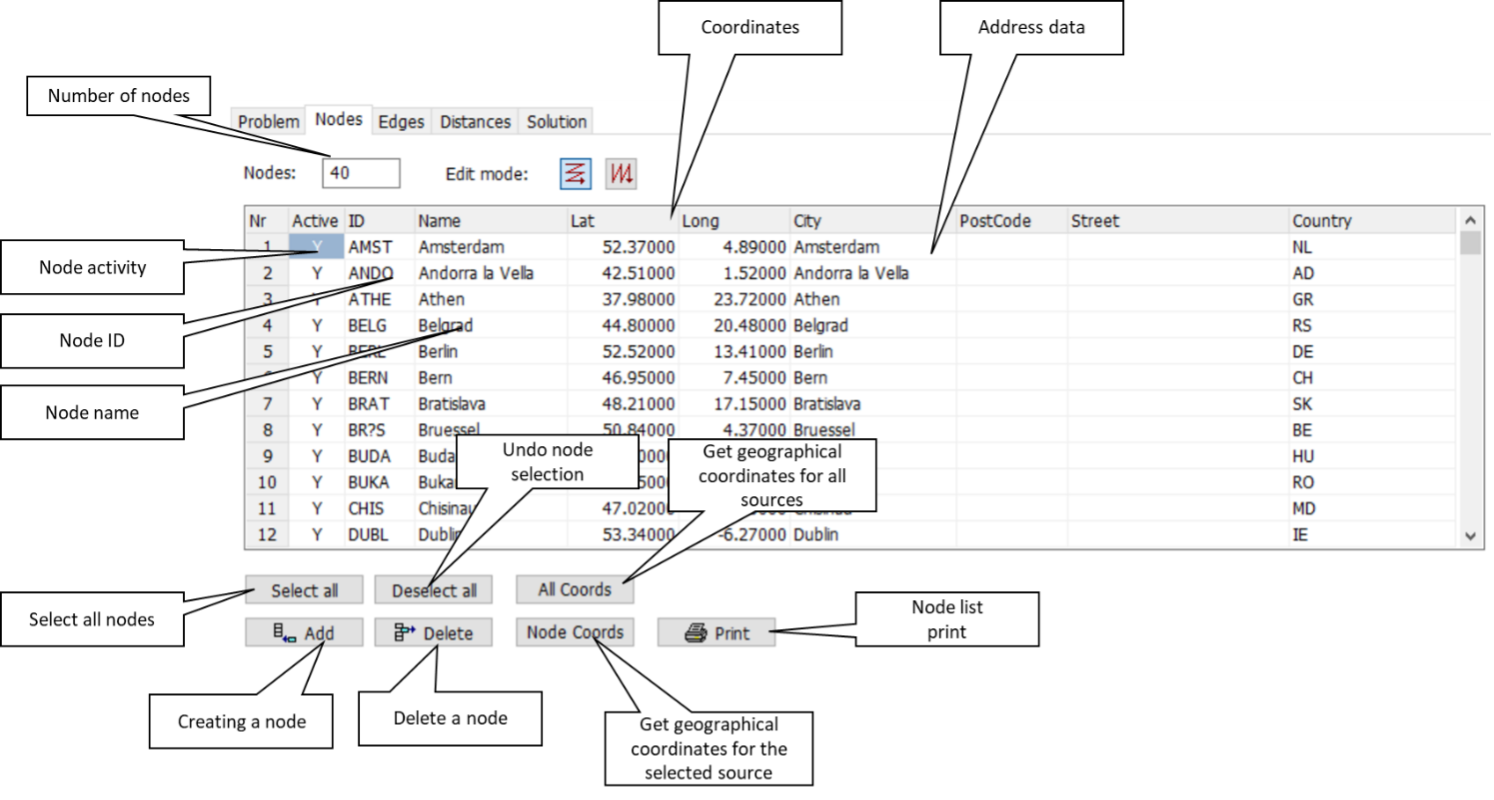Open the Solution tab
1494x800 pixels.
[556, 121]
